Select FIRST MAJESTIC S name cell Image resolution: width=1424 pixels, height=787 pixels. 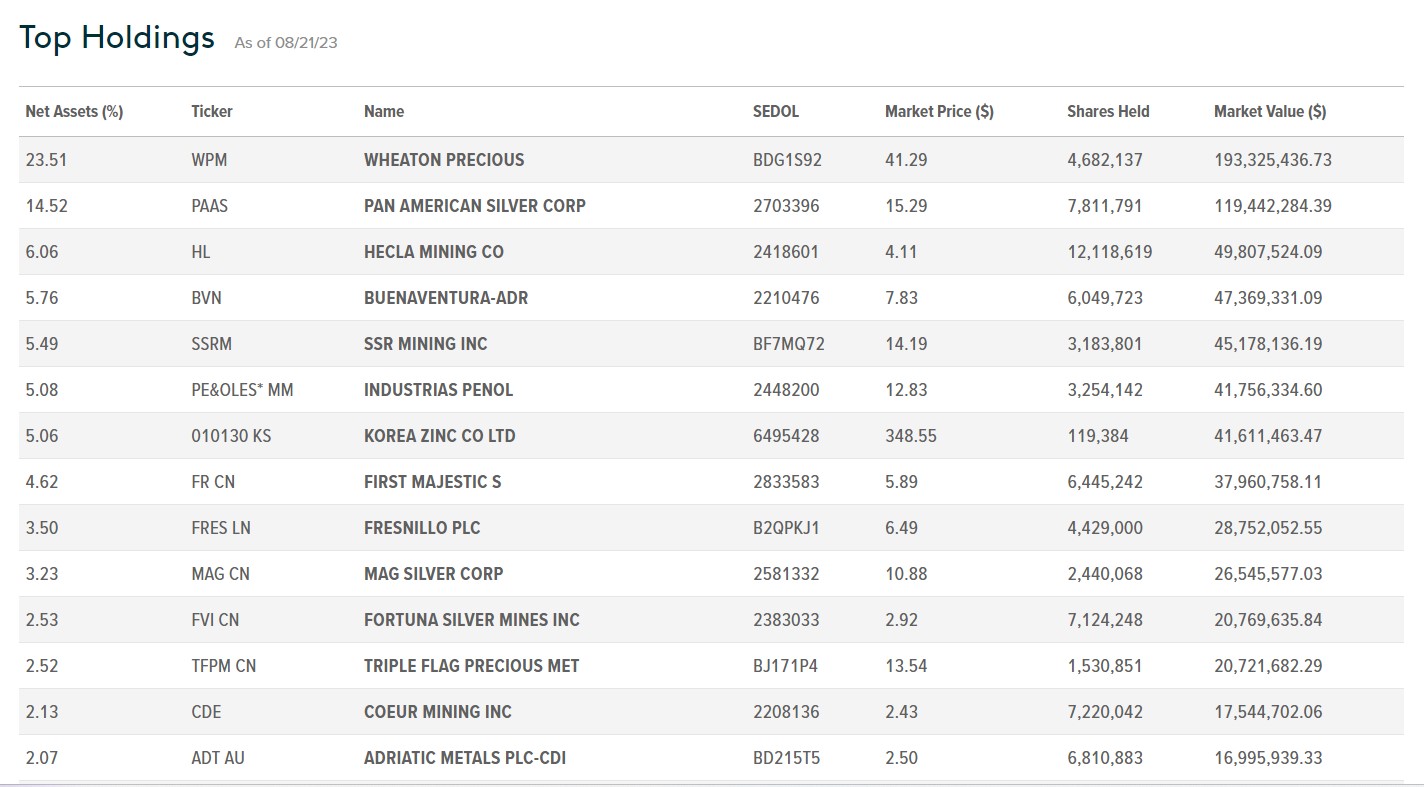pos(433,482)
